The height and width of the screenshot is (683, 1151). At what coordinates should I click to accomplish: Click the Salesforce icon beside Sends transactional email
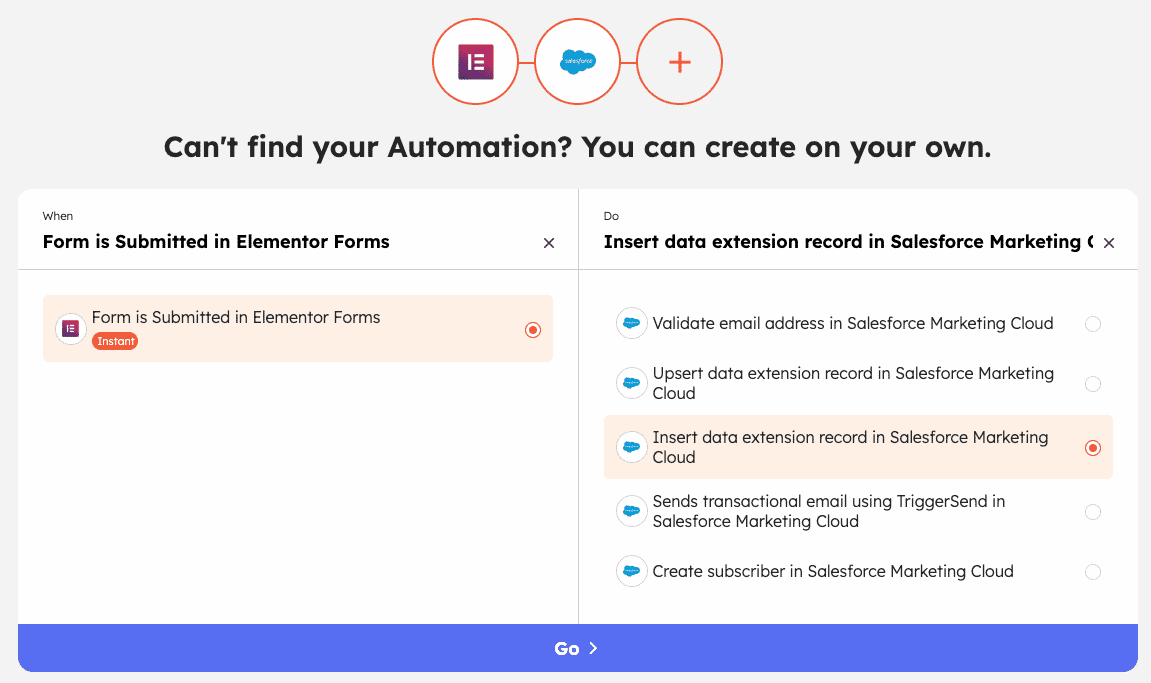631,511
